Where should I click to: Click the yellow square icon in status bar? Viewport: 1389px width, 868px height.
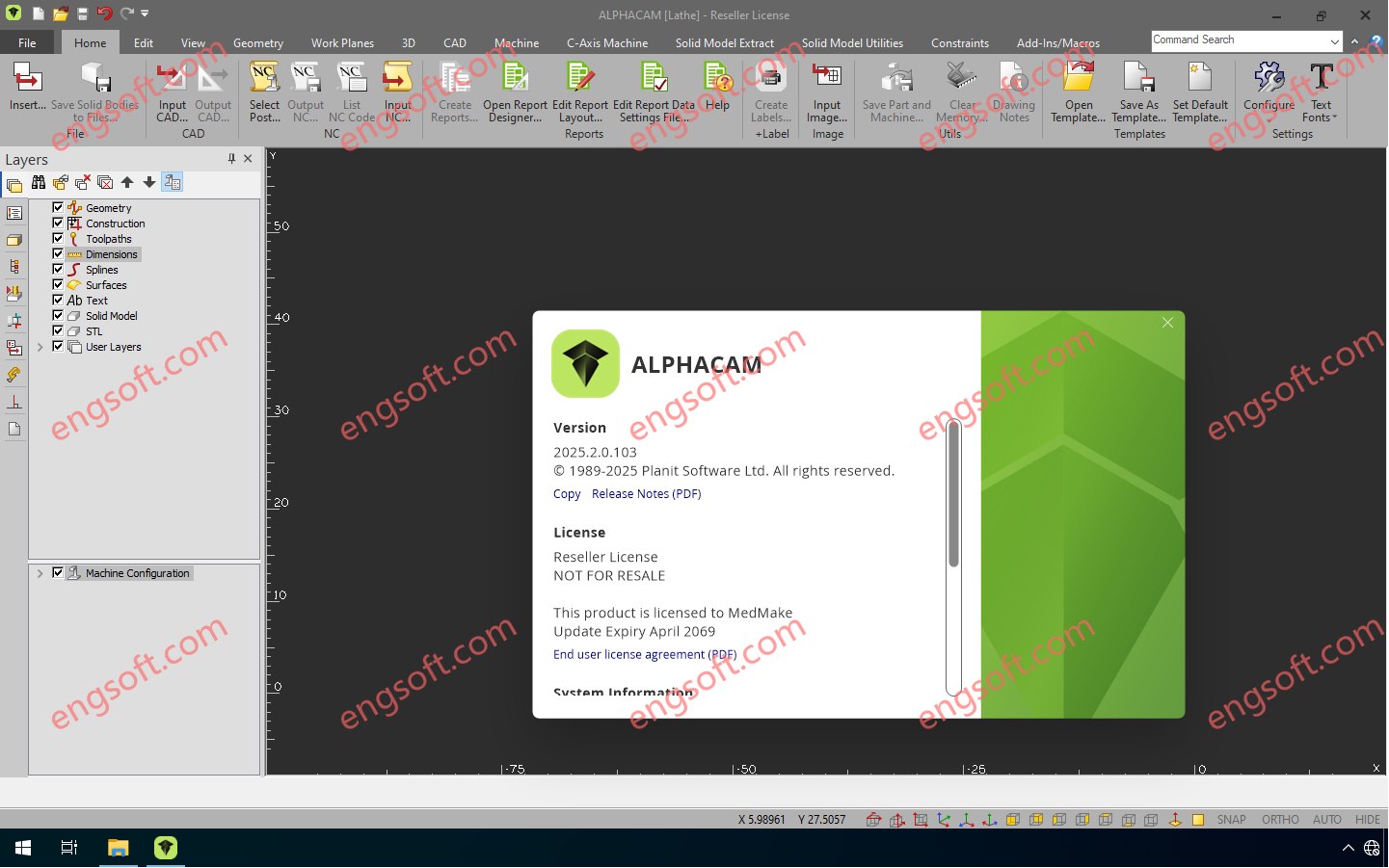[1198, 820]
